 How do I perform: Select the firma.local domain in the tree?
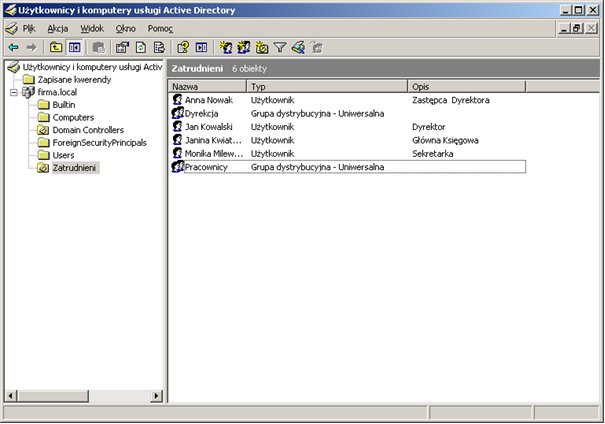point(57,92)
